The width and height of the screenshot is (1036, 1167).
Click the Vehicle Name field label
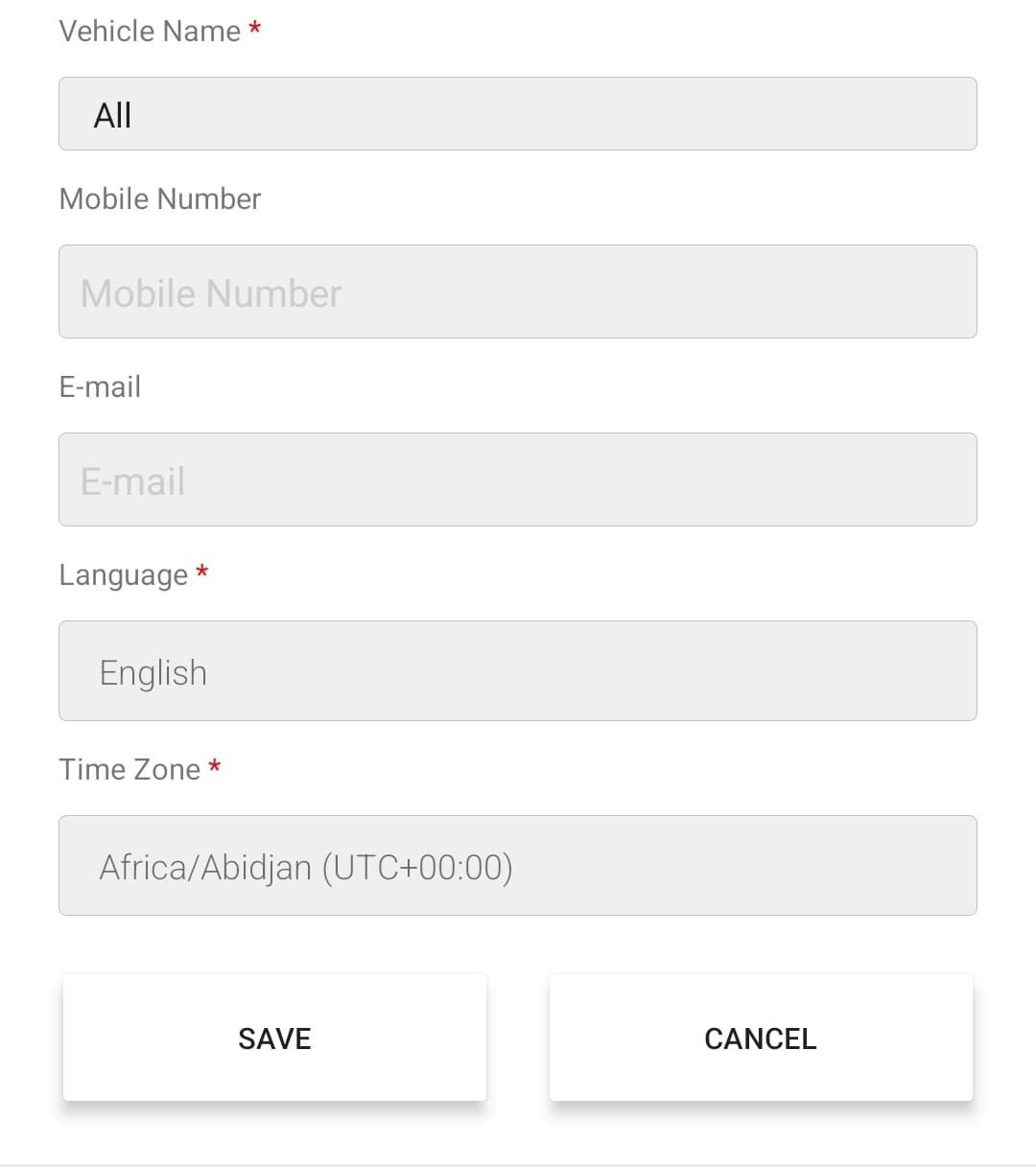(x=150, y=32)
